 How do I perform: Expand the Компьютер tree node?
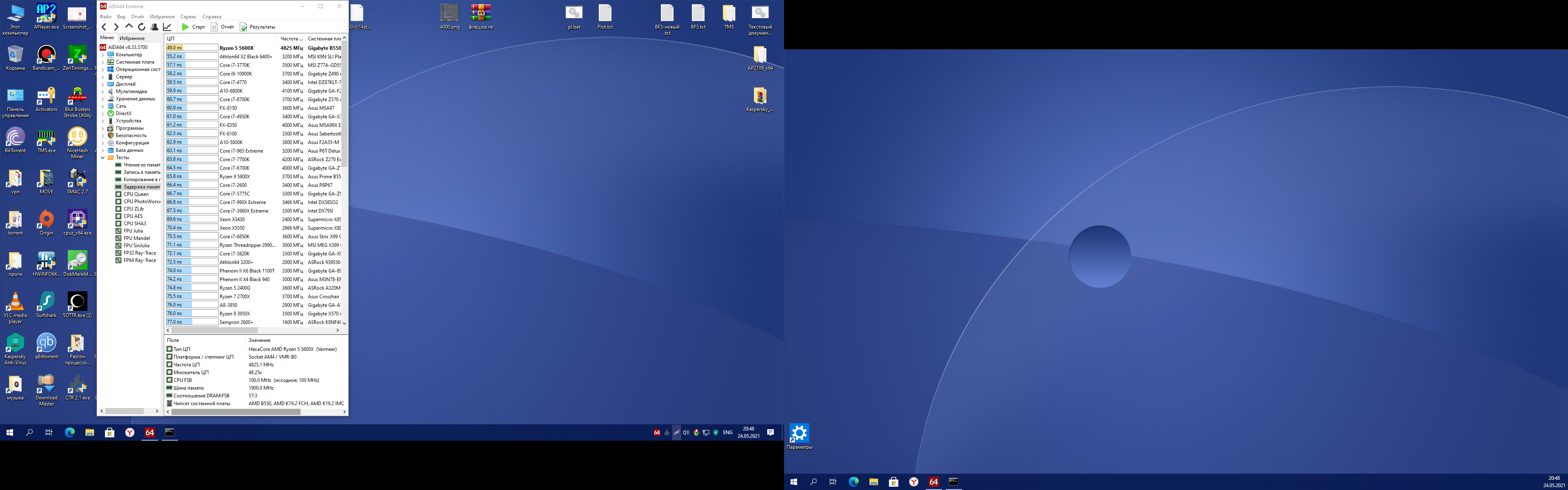[103, 55]
